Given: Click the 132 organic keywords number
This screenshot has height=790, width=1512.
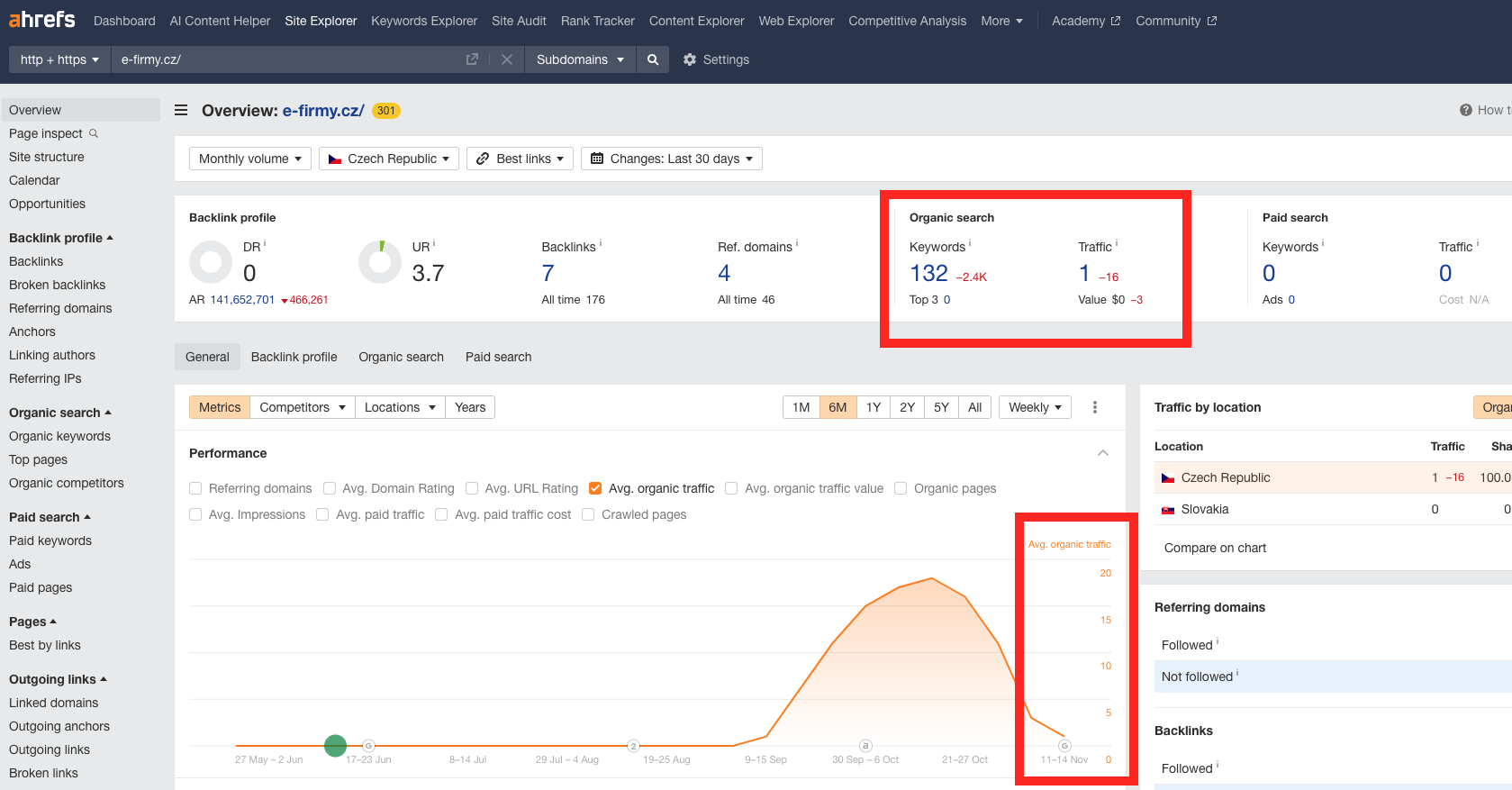Looking at the screenshot, I should click(928, 273).
